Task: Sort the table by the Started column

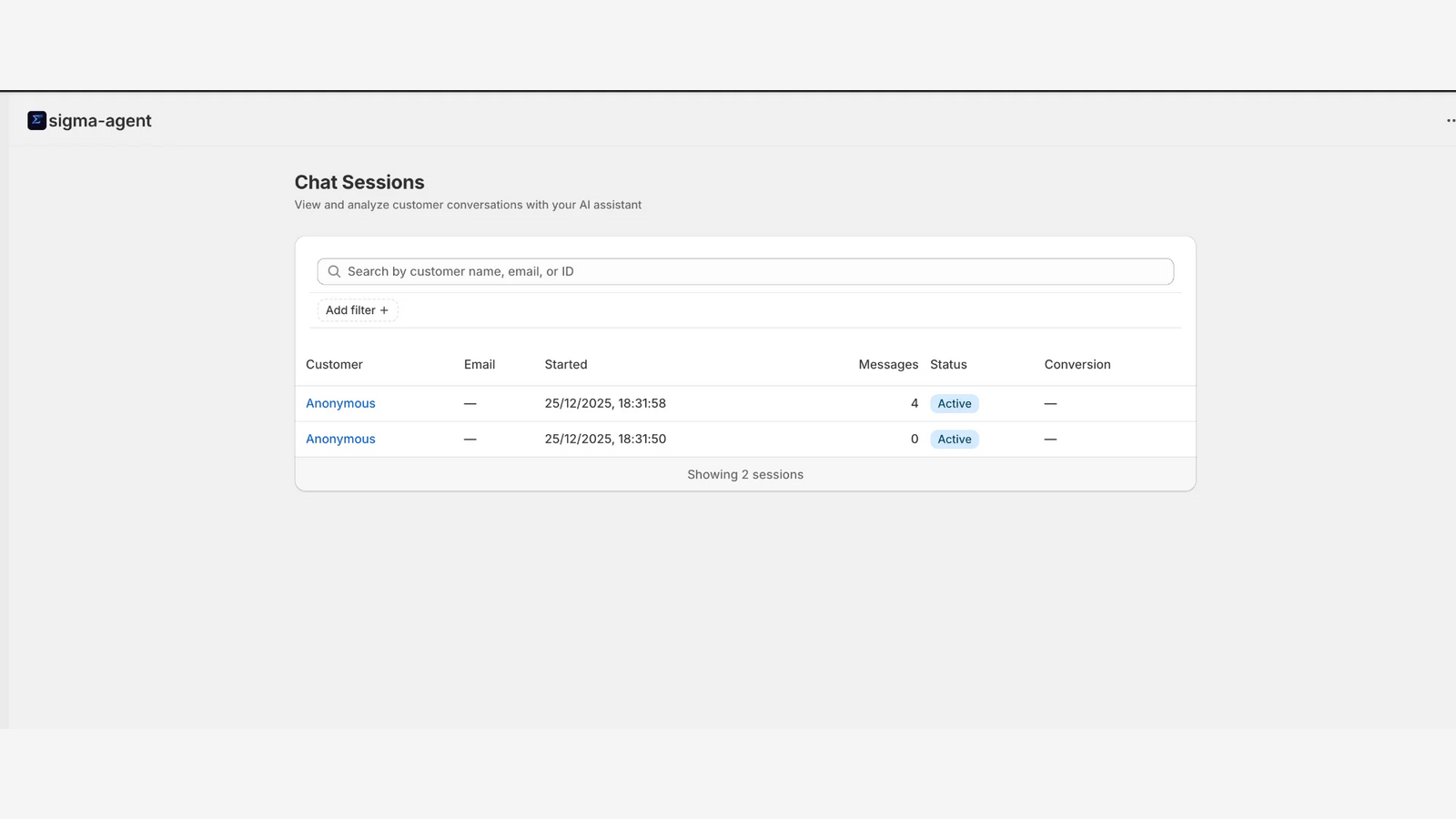Action: (566, 364)
